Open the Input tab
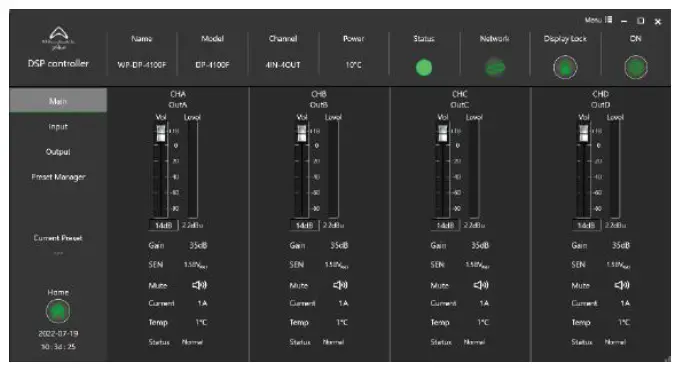 [58, 127]
